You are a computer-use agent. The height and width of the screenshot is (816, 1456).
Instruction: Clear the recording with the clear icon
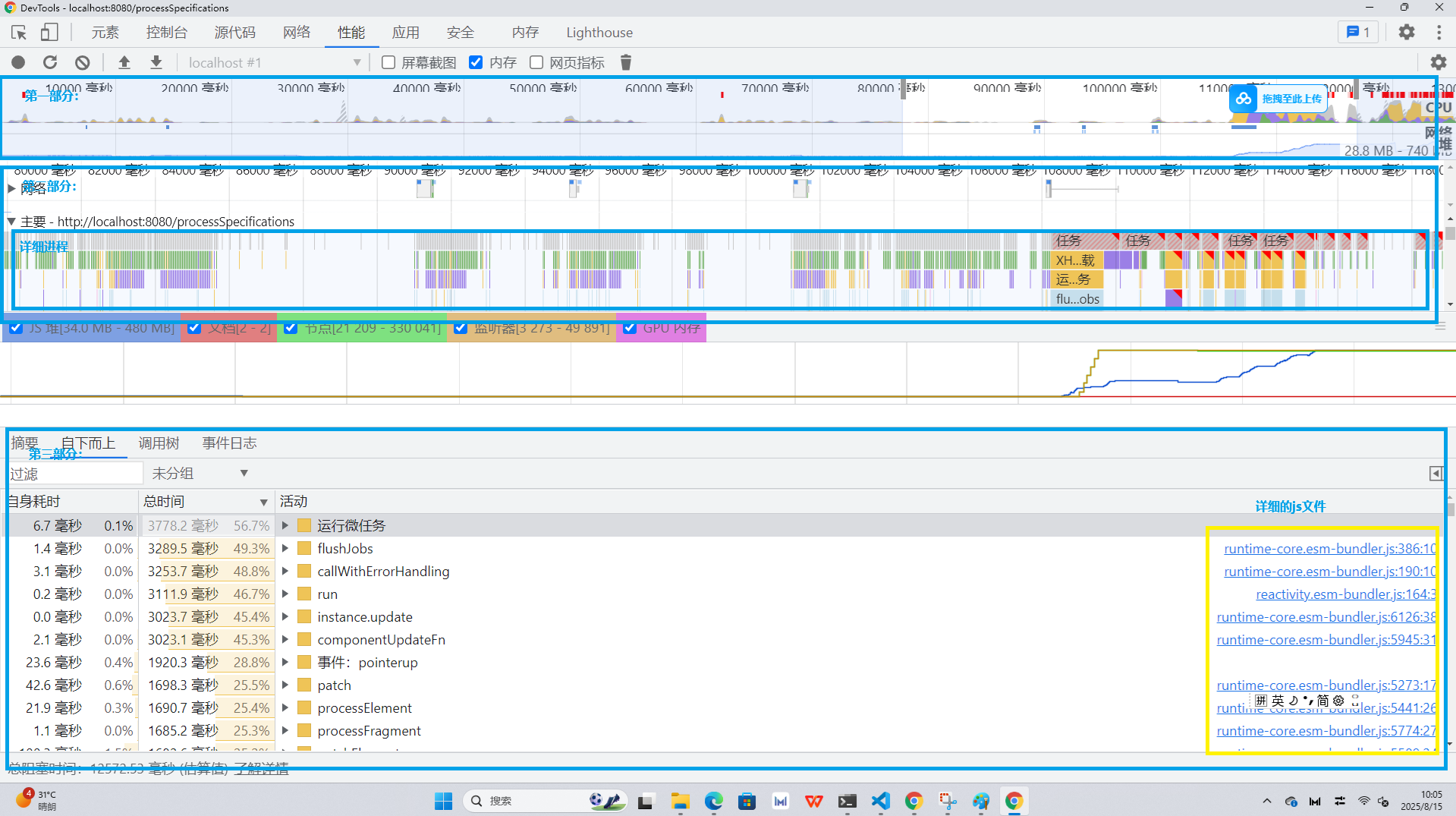[x=83, y=63]
